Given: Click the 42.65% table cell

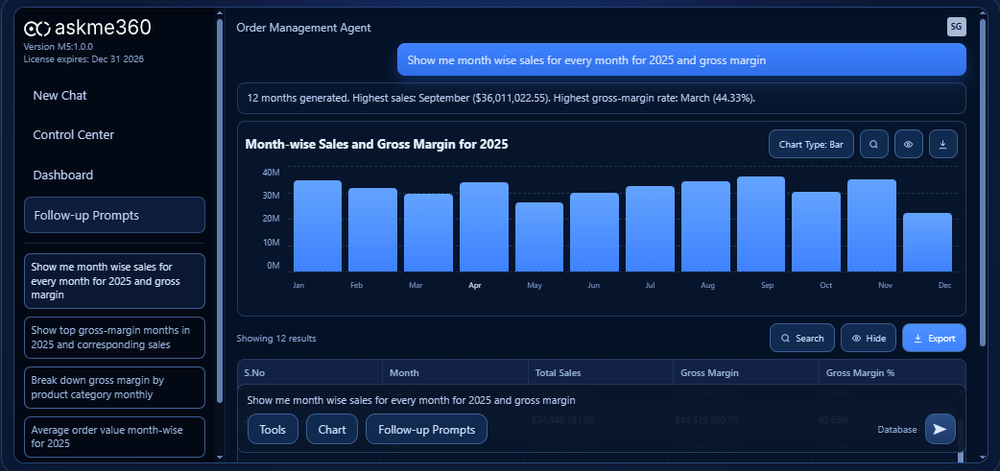Looking at the screenshot, I should [x=834, y=419].
